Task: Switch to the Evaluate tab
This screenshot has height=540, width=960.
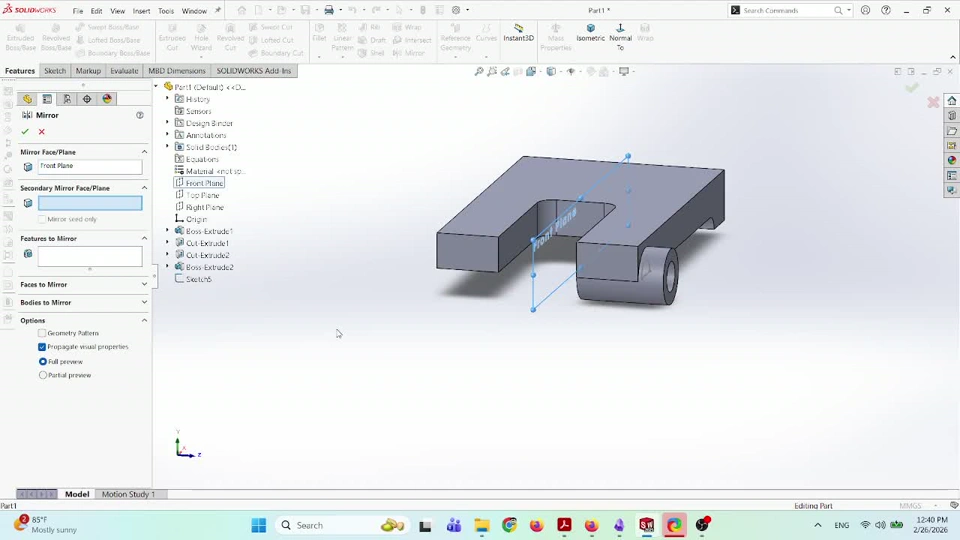Action: 124,71
